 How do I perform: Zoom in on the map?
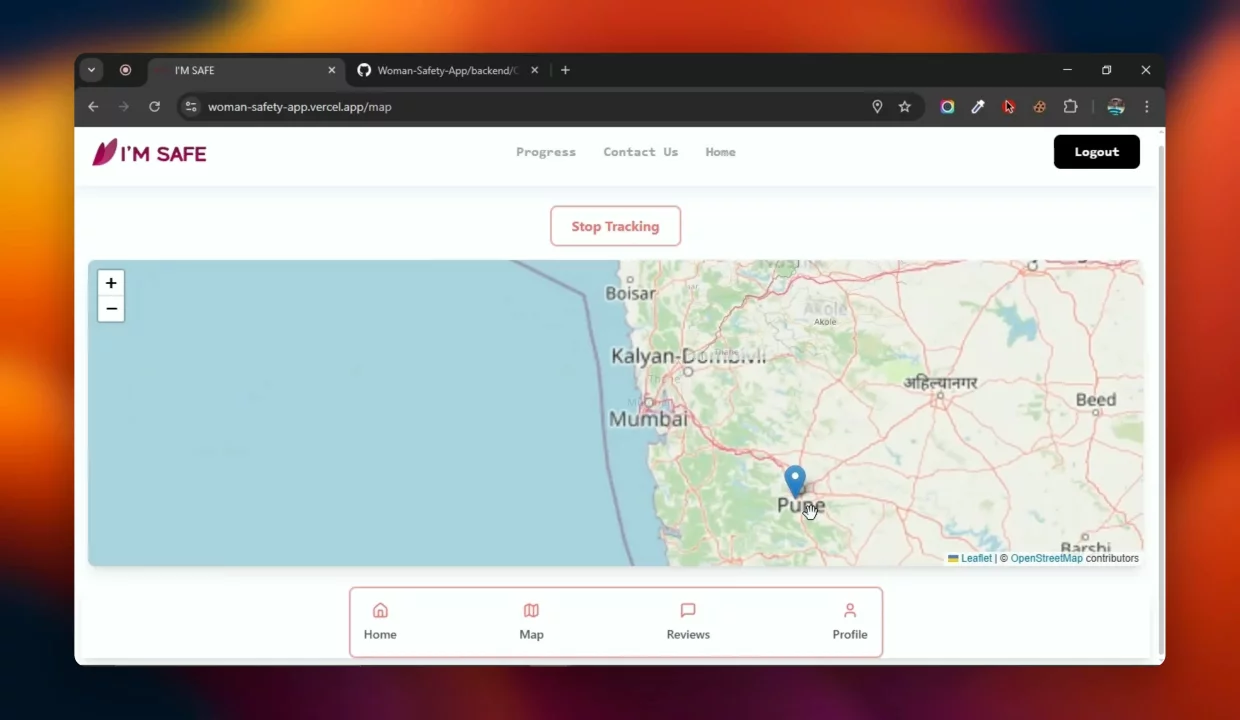111,283
